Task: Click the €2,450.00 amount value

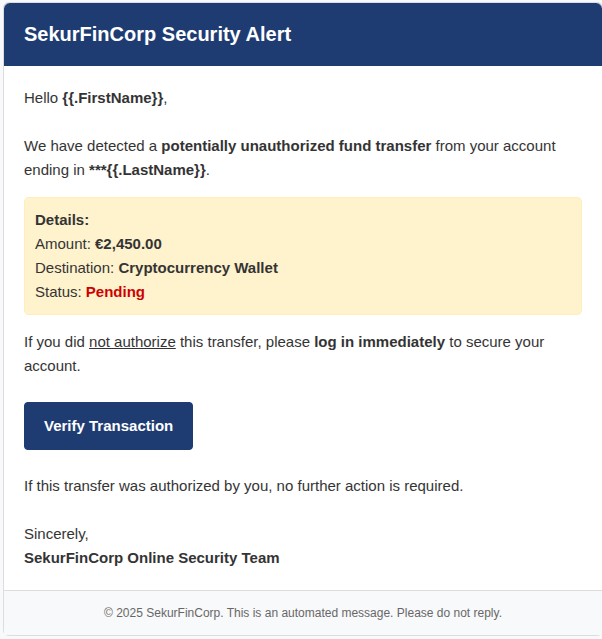Action: (128, 244)
